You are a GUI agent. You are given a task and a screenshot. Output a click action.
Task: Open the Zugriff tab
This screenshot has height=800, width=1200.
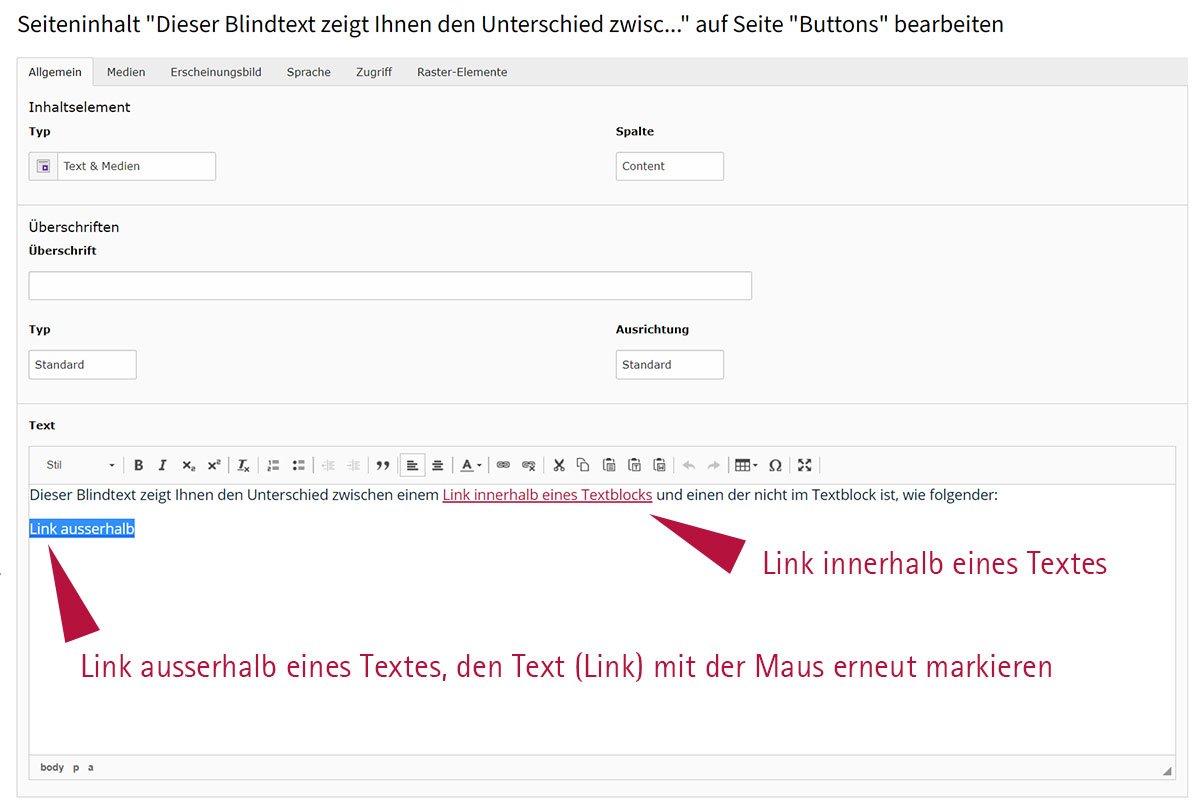pyautogui.click(x=373, y=72)
